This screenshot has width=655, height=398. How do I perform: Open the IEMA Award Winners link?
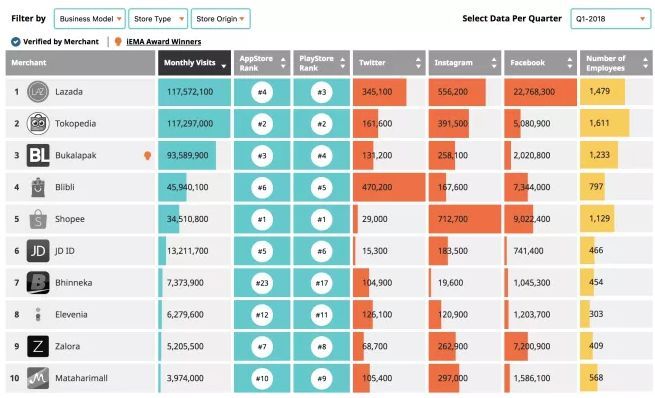pos(163,42)
